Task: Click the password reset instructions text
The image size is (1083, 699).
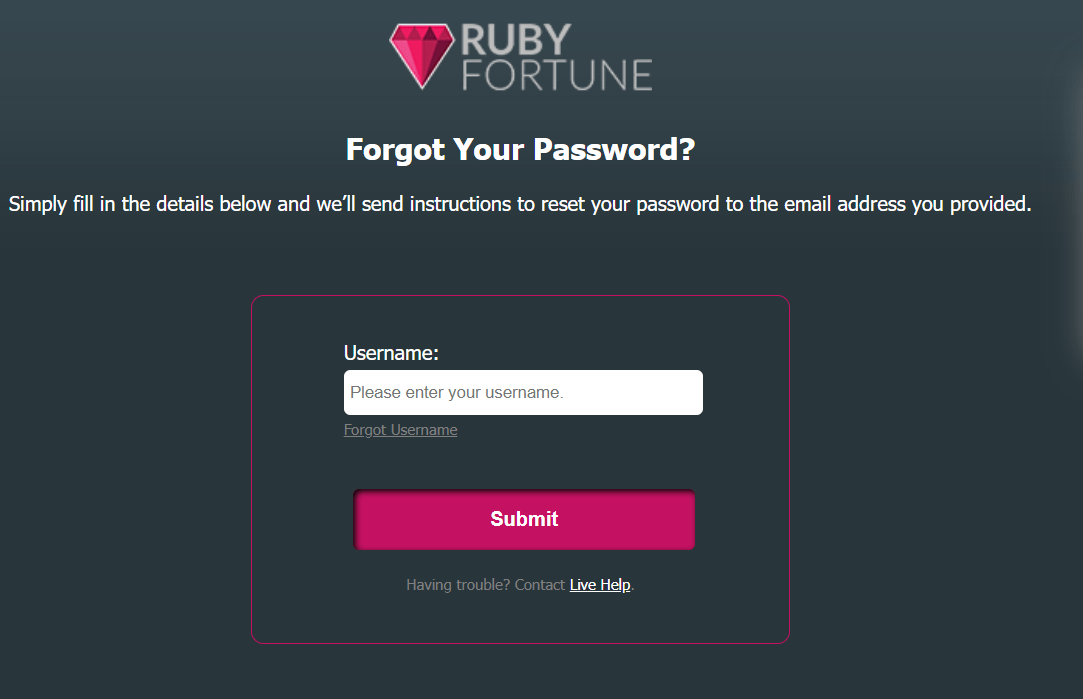Action: (x=520, y=203)
